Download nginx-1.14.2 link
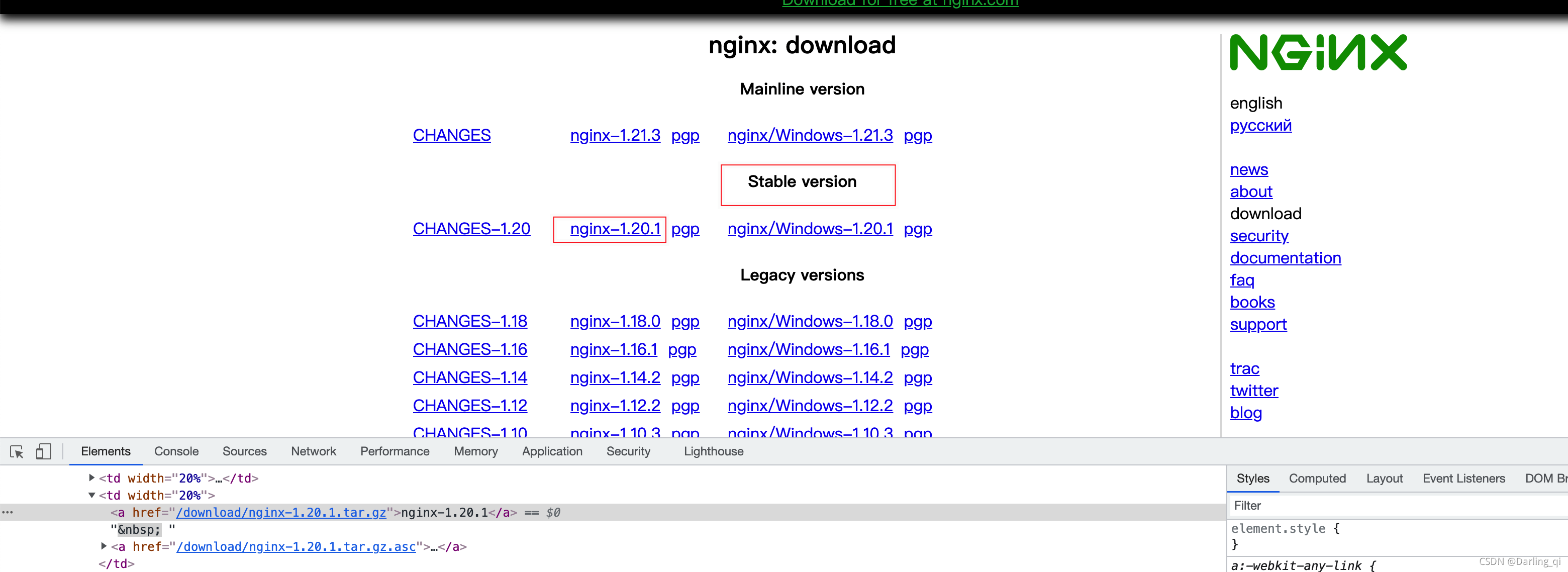Screen dimensions: 1568x572 coord(615,377)
